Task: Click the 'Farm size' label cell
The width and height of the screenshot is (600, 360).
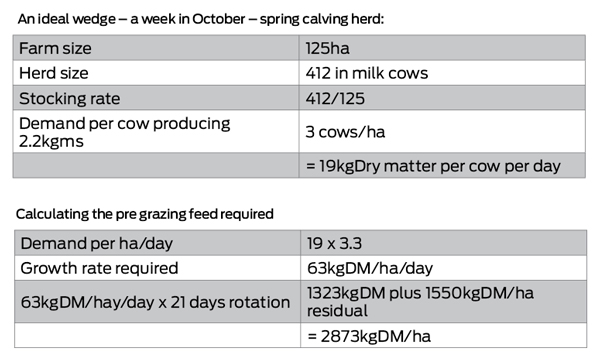Action: pyautogui.click(x=156, y=48)
